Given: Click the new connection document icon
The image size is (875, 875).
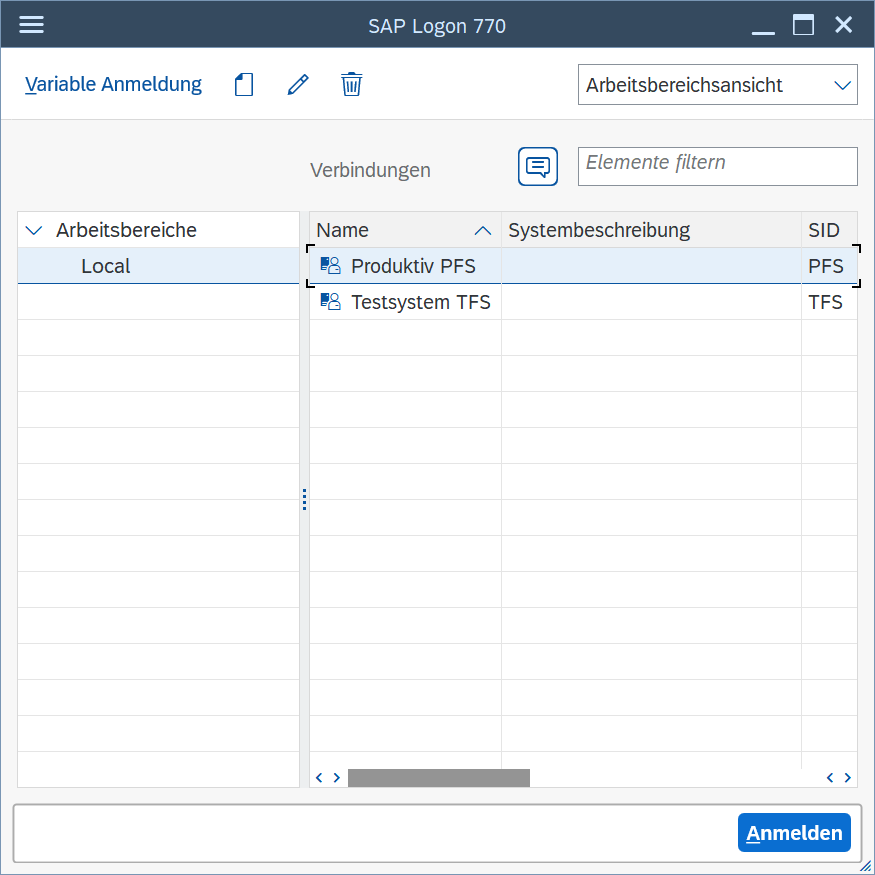Looking at the screenshot, I should point(244,85).
